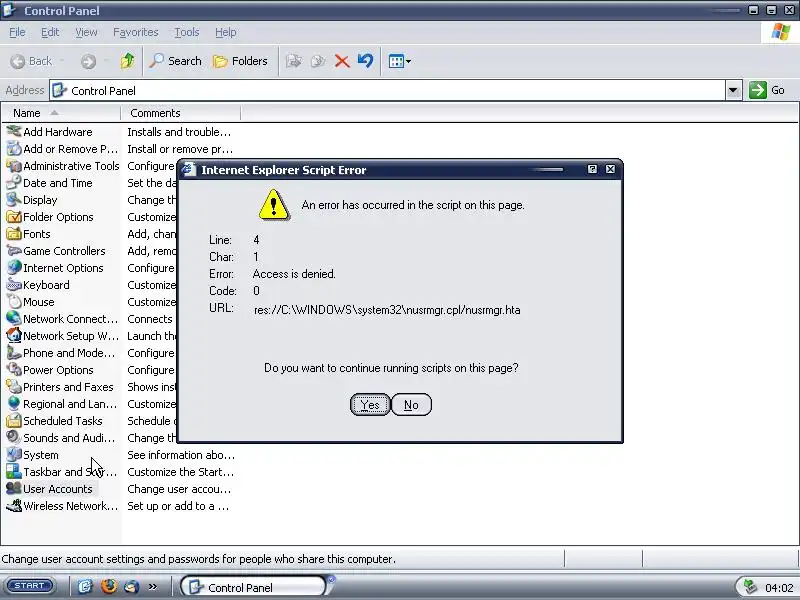Click the Network Setup Wizard icon

pos(14,336)
